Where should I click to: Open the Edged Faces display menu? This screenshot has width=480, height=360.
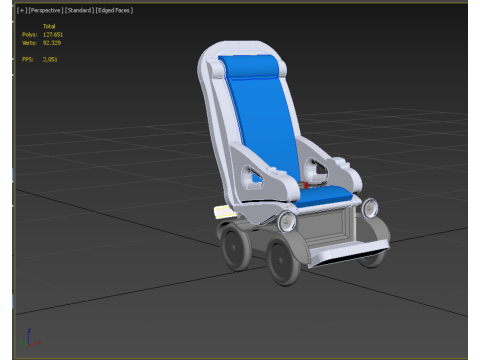[x=114, y=10]
